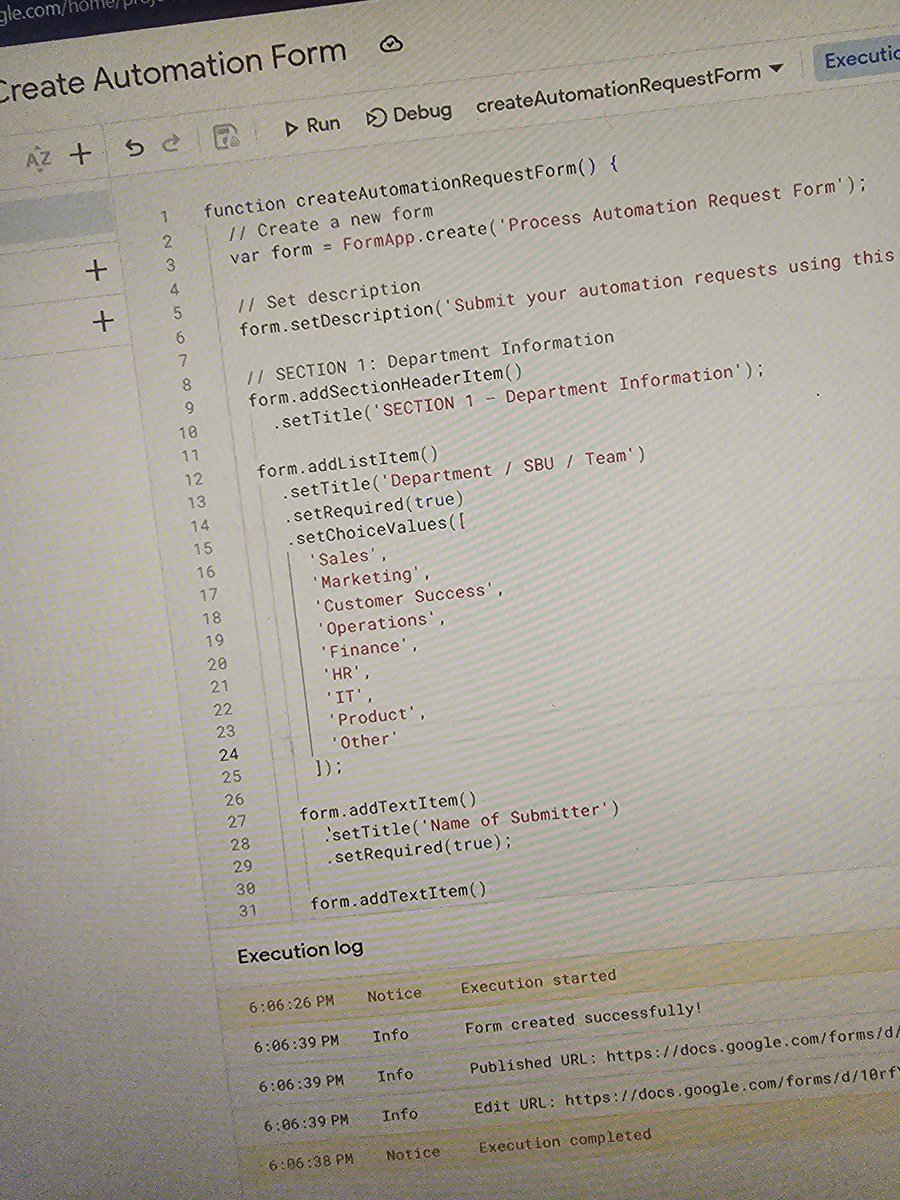Click the project title Create Automation Form
Image resolution: width=900 pixels, height=1200 pixels.
pos(170,71)
